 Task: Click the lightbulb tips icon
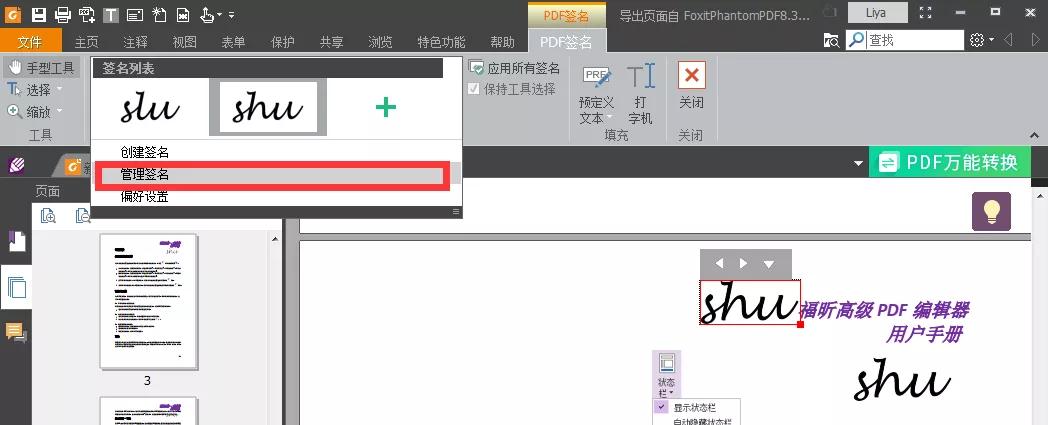pos(991,211)
